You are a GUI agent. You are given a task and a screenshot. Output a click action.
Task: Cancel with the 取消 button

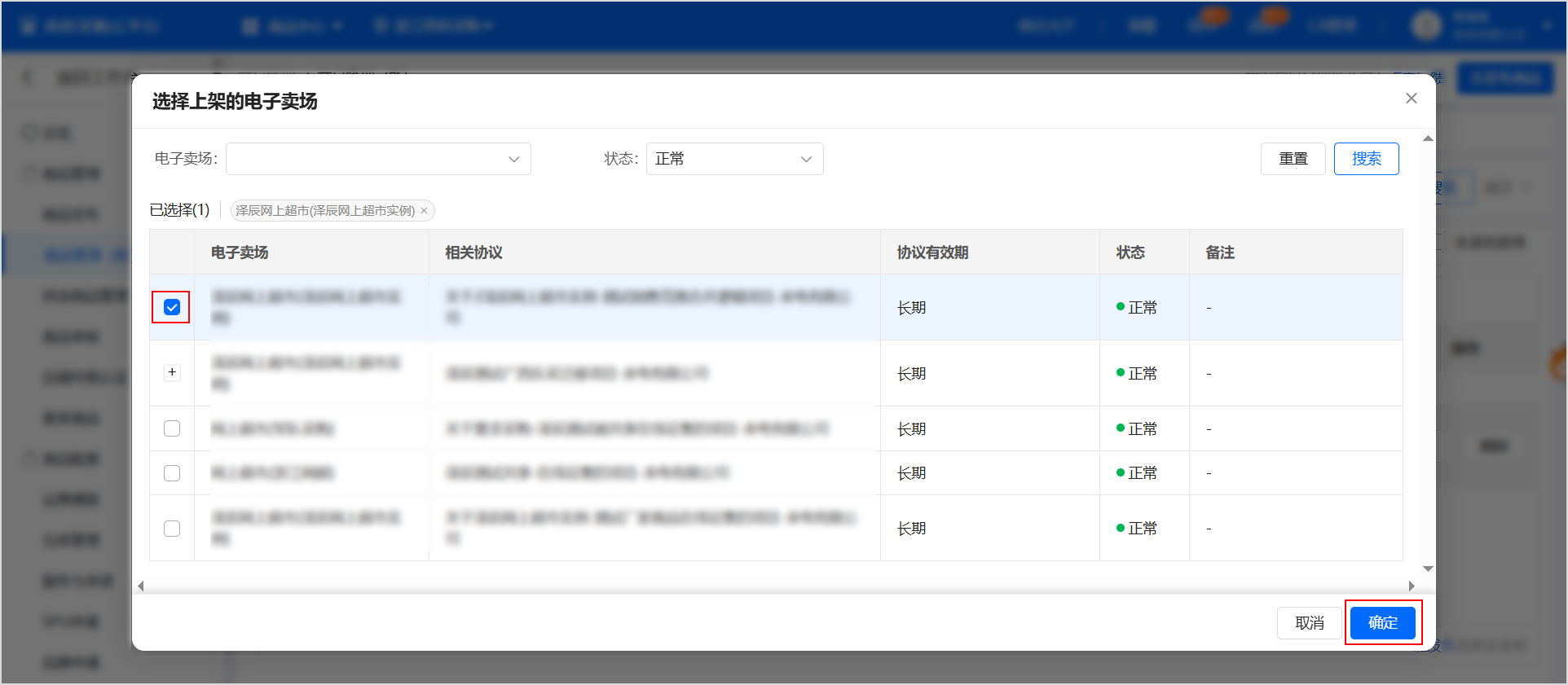1309,623
